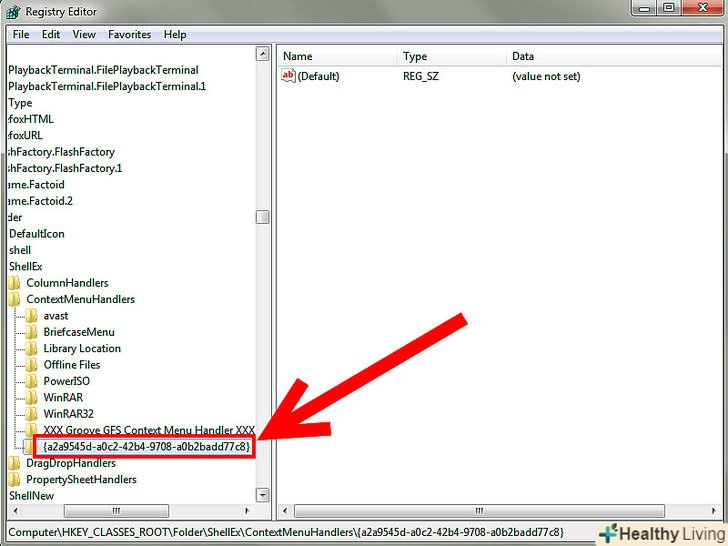Click the ab string icon of (Default) value
728x546 pixels.
click(x=288, y=76)
